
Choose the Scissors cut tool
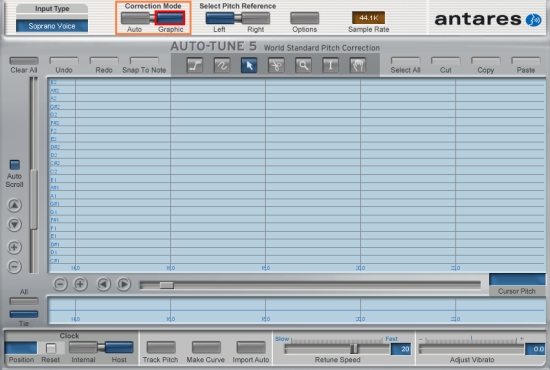click(x=276, y=66)
